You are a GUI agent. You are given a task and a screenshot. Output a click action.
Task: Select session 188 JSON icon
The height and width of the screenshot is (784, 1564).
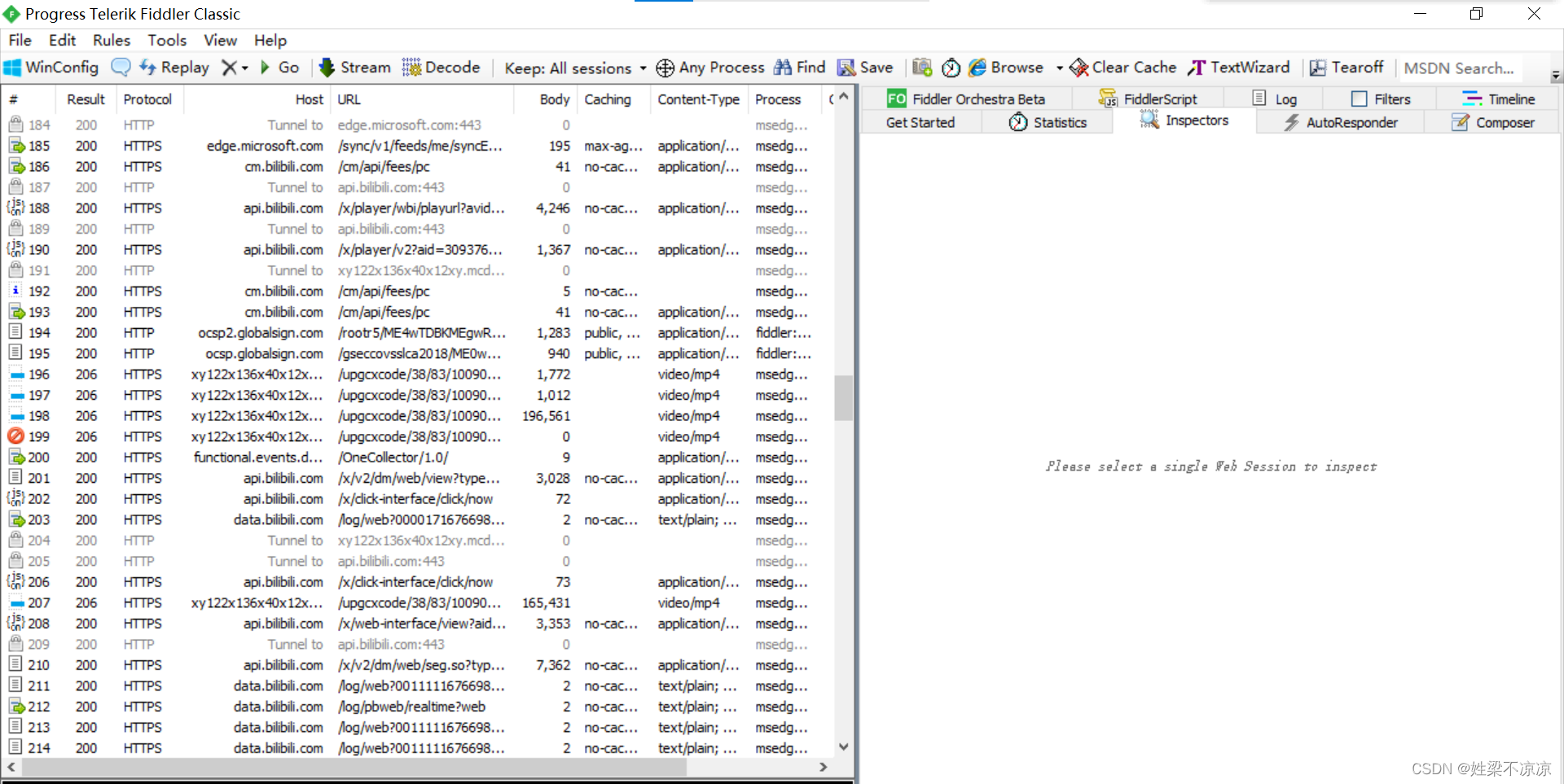[15, 208]
